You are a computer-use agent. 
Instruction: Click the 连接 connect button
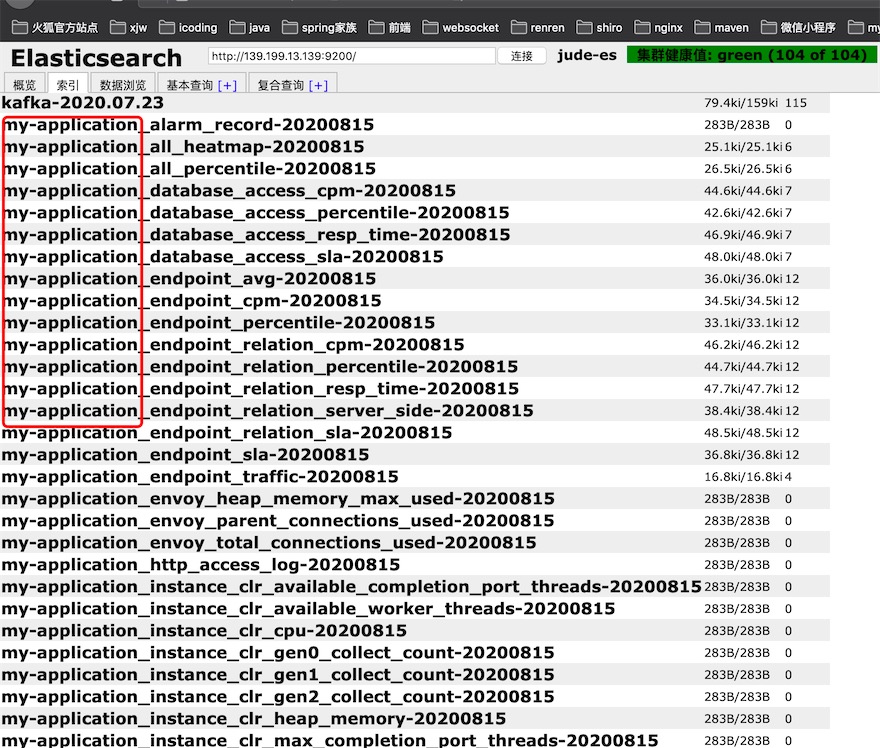click(x=521, y=56)
